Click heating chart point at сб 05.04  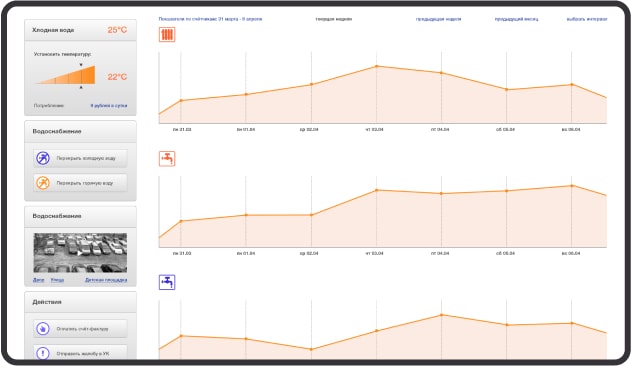(x=507, y=89)
